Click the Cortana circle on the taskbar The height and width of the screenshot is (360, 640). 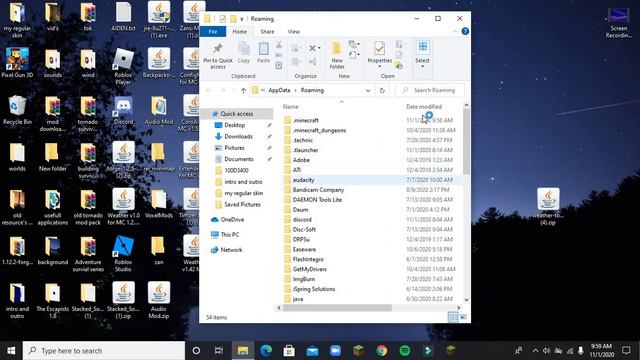pyautogui.click(x=196, y=351)
